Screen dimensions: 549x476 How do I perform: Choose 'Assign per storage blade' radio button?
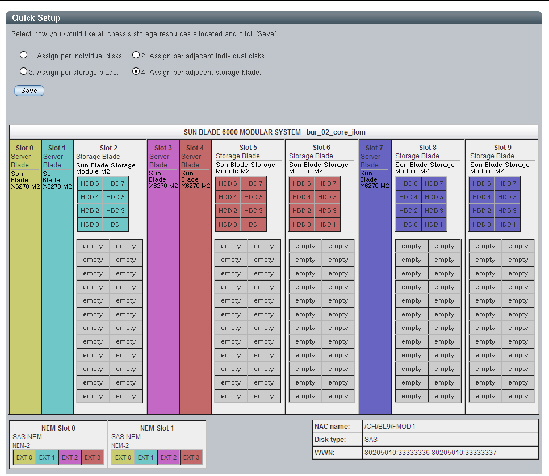tap(23, 71)
